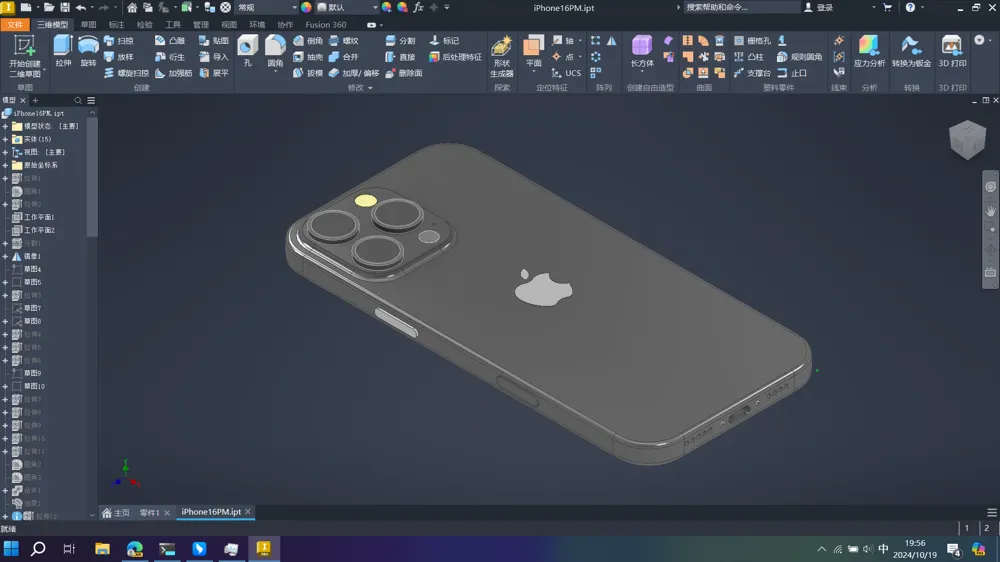Select the Hole (孔) tool
1000x562 pixels.
click(247, 51)
